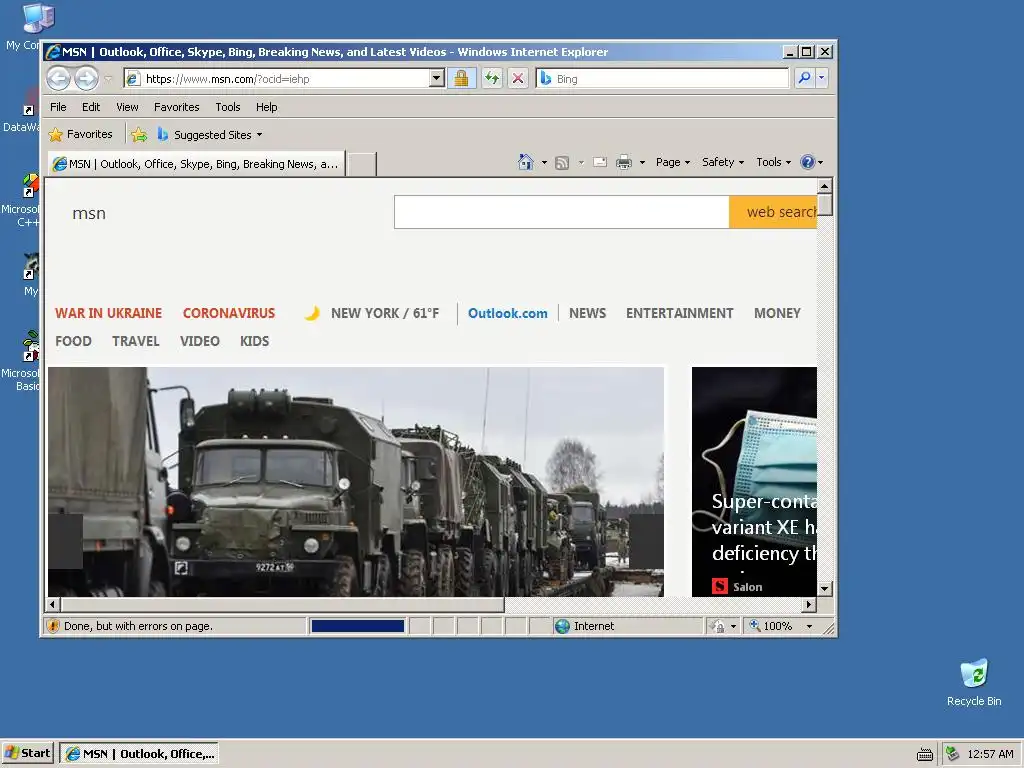This screenshot has width=1024, height=768.
Task: Open the Tools menu in menu bar
Action: (x=228, y=107)
